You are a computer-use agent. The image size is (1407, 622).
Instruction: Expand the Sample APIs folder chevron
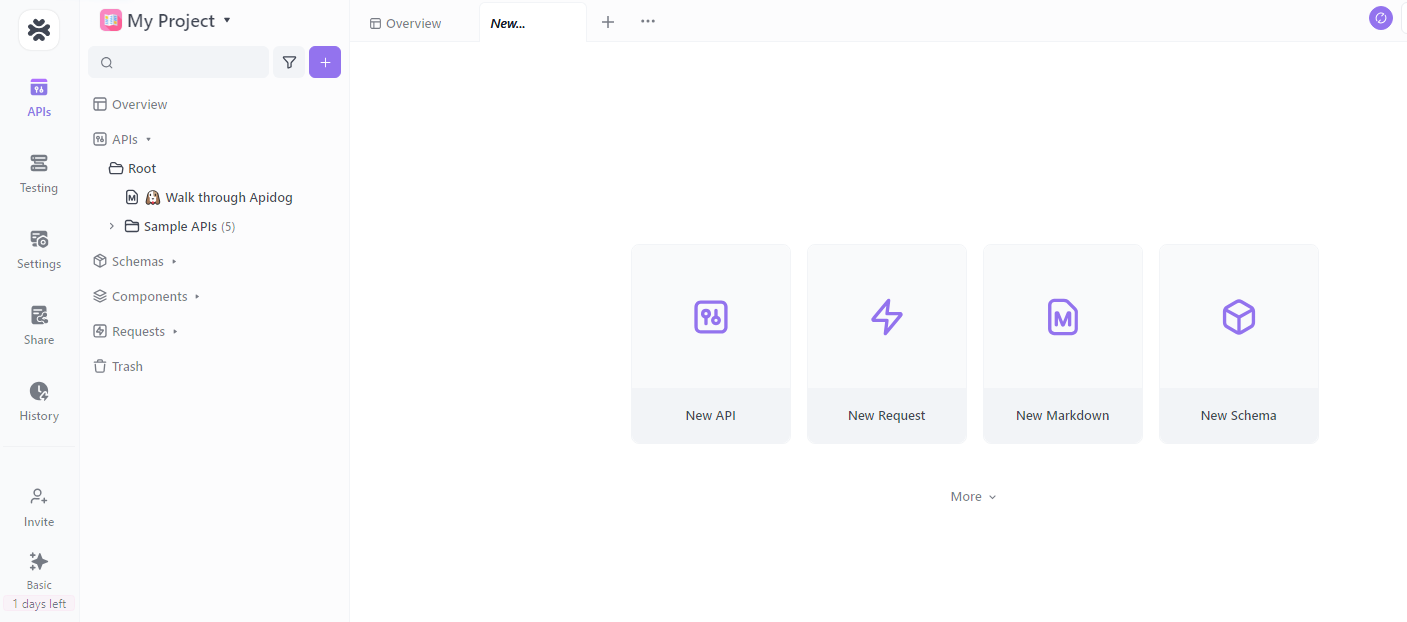click(112, 226)
